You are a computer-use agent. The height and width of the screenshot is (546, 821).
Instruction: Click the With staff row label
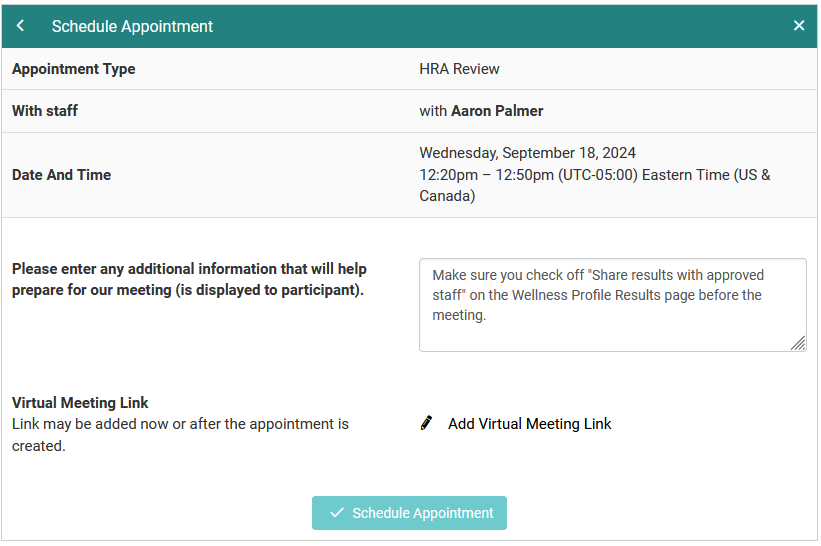pos(45,111)
